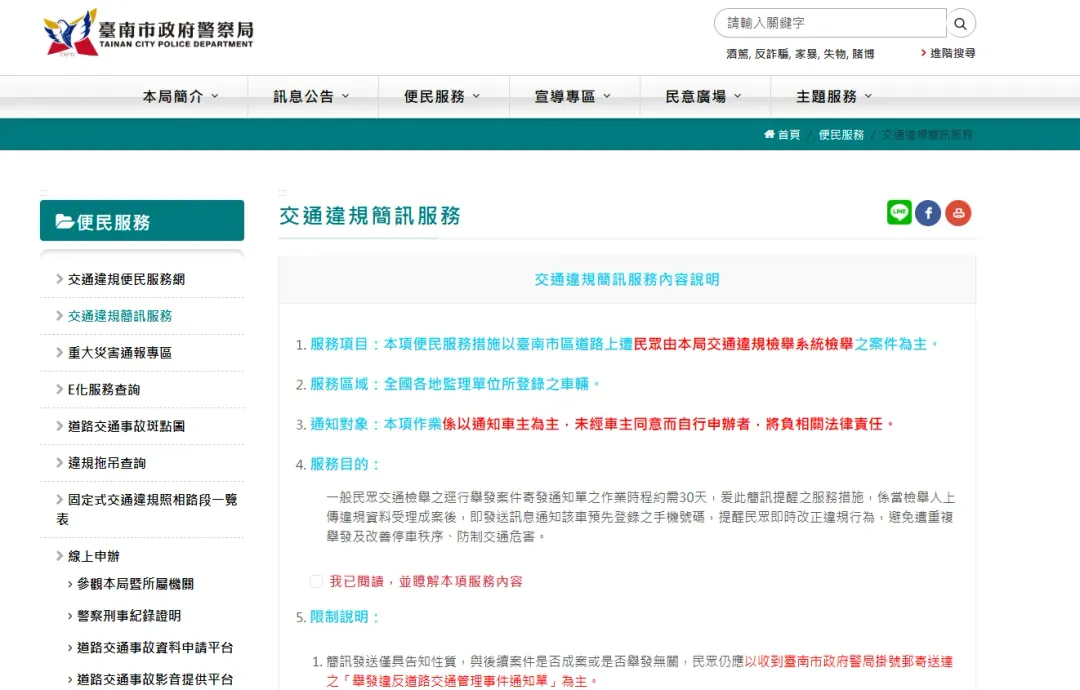Click the red print page icon
The height and width of the screenshot is (690, 1080).
(x=958, y=213)
